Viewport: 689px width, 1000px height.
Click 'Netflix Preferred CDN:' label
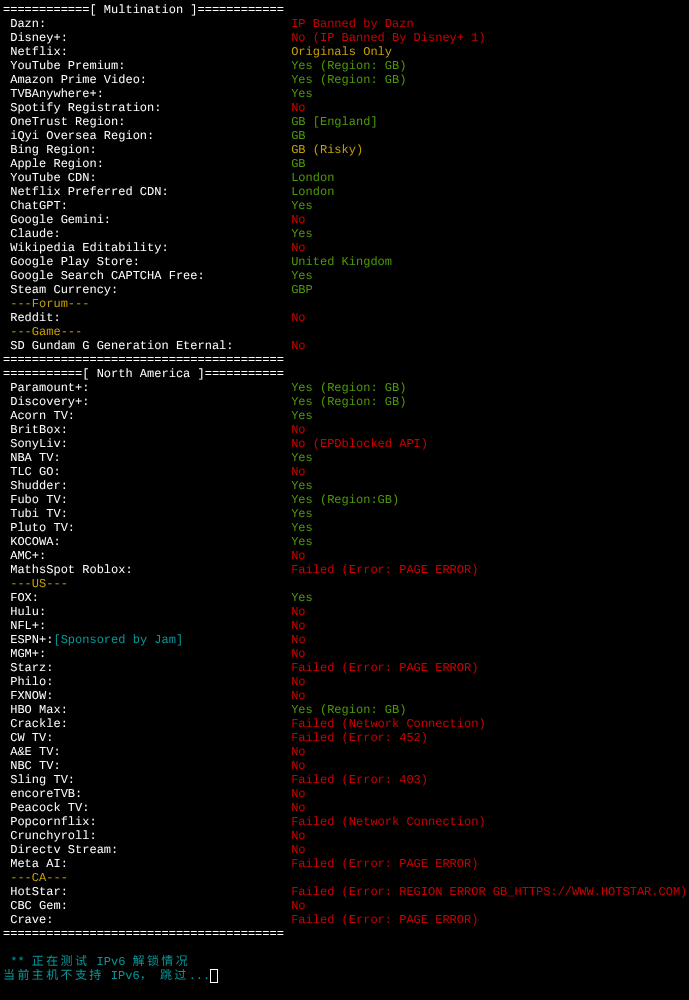click(x=89, y=192)
